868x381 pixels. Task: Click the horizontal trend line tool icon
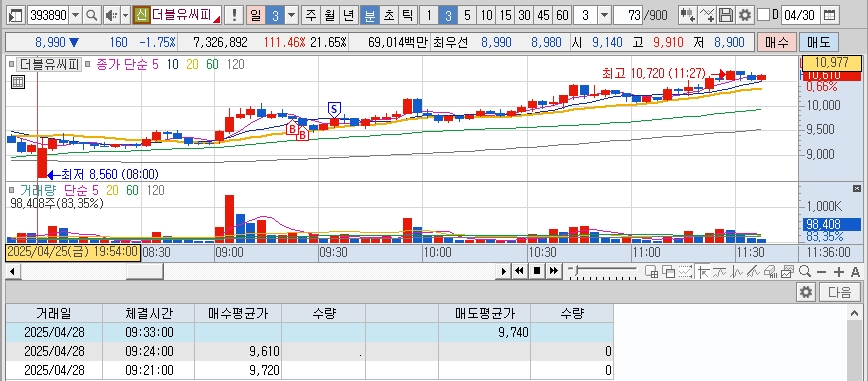pyautogui.click(x=720, y=271)
